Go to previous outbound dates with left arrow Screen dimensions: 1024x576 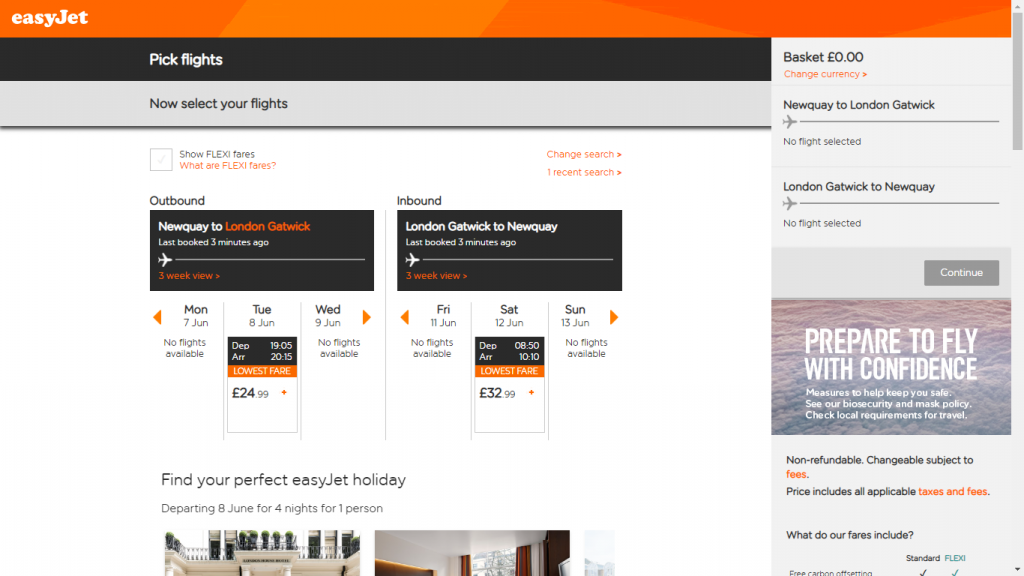click(x=157, y=317)
